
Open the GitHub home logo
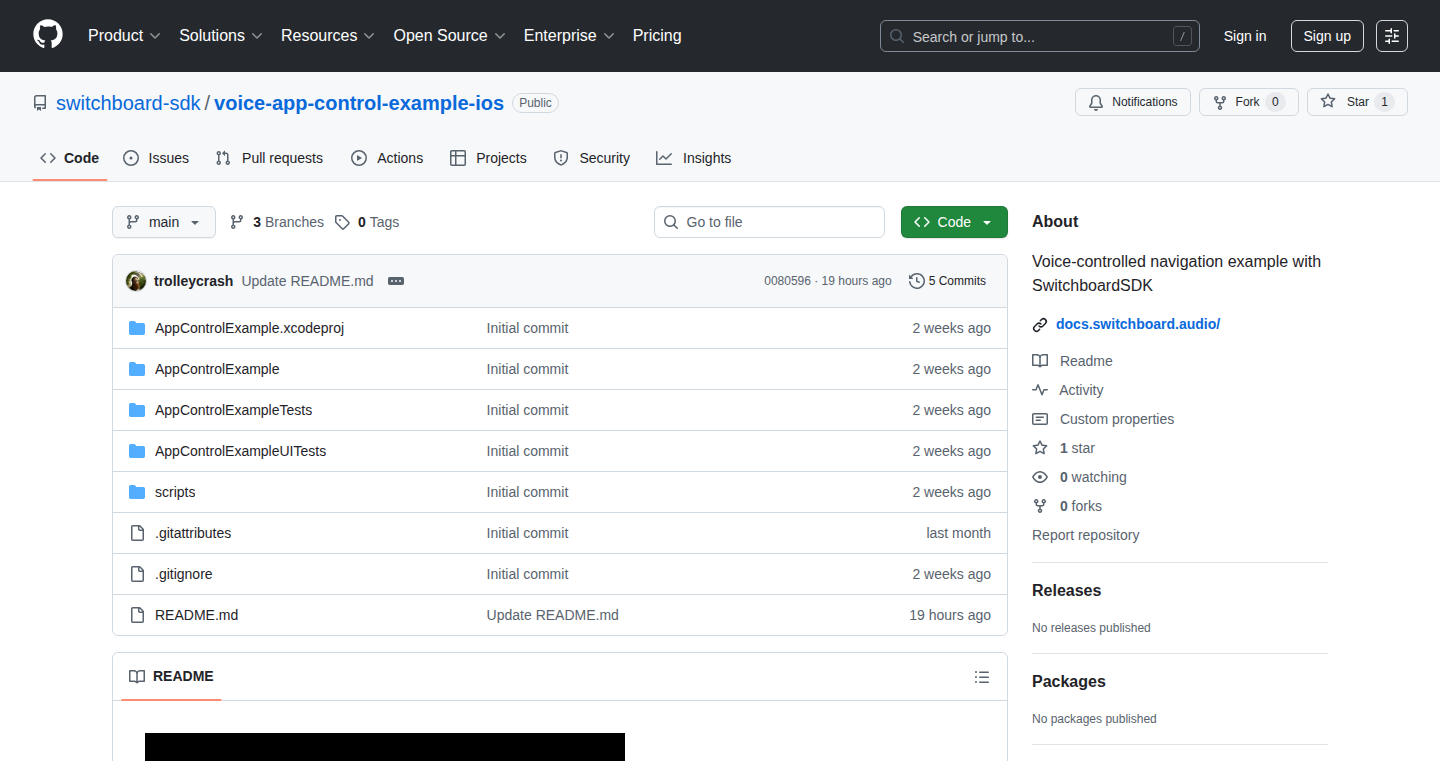point(48,35)
